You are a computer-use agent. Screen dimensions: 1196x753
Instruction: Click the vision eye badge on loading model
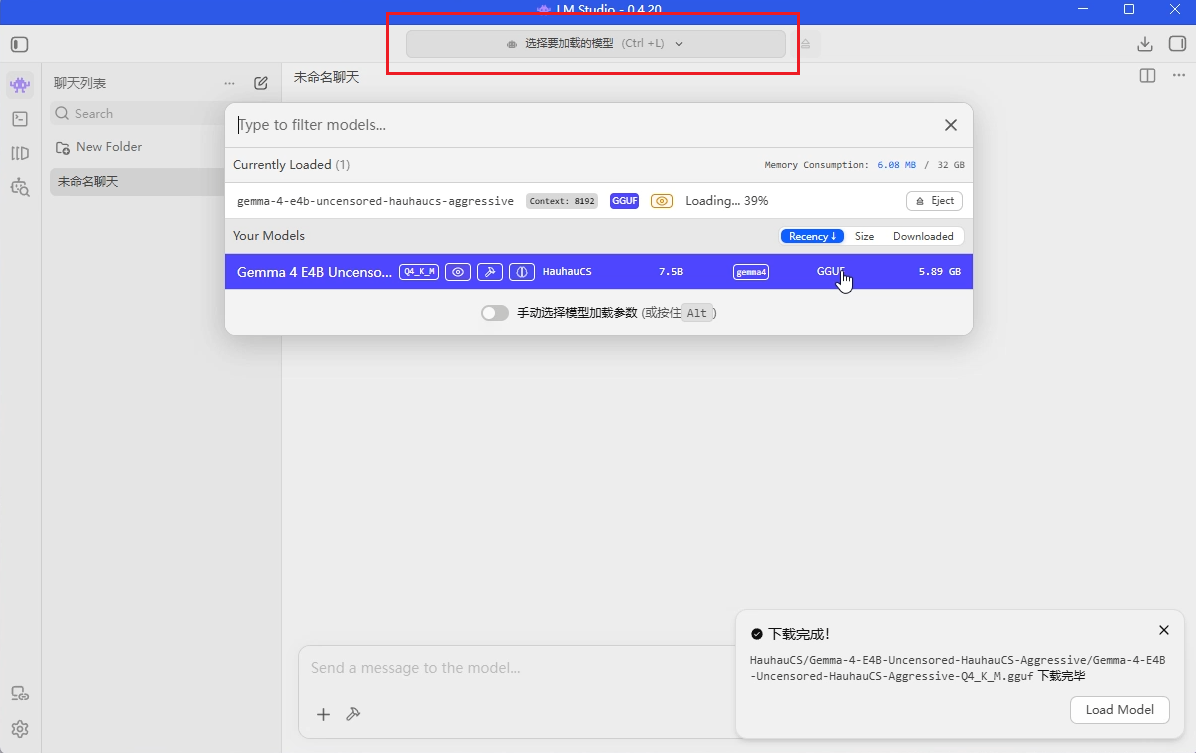(661, 201)
